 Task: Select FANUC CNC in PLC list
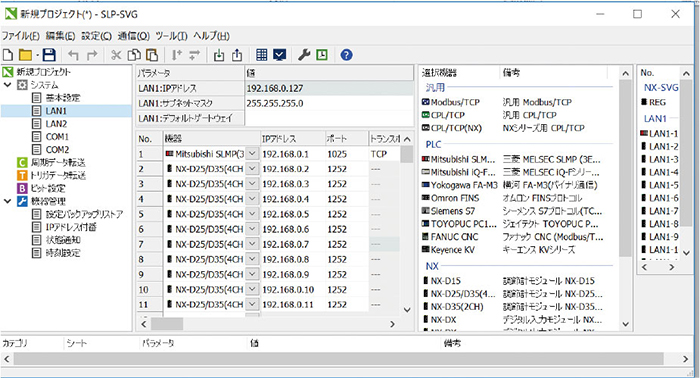click(450, 237)
